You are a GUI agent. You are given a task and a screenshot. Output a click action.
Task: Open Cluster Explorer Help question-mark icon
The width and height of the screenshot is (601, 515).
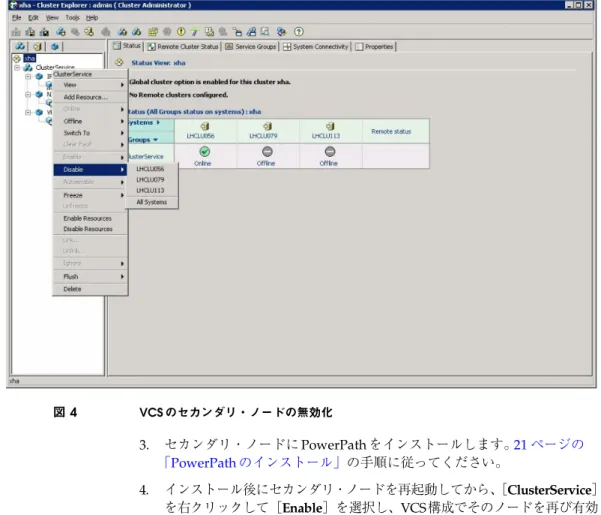(x=299, y=32)
